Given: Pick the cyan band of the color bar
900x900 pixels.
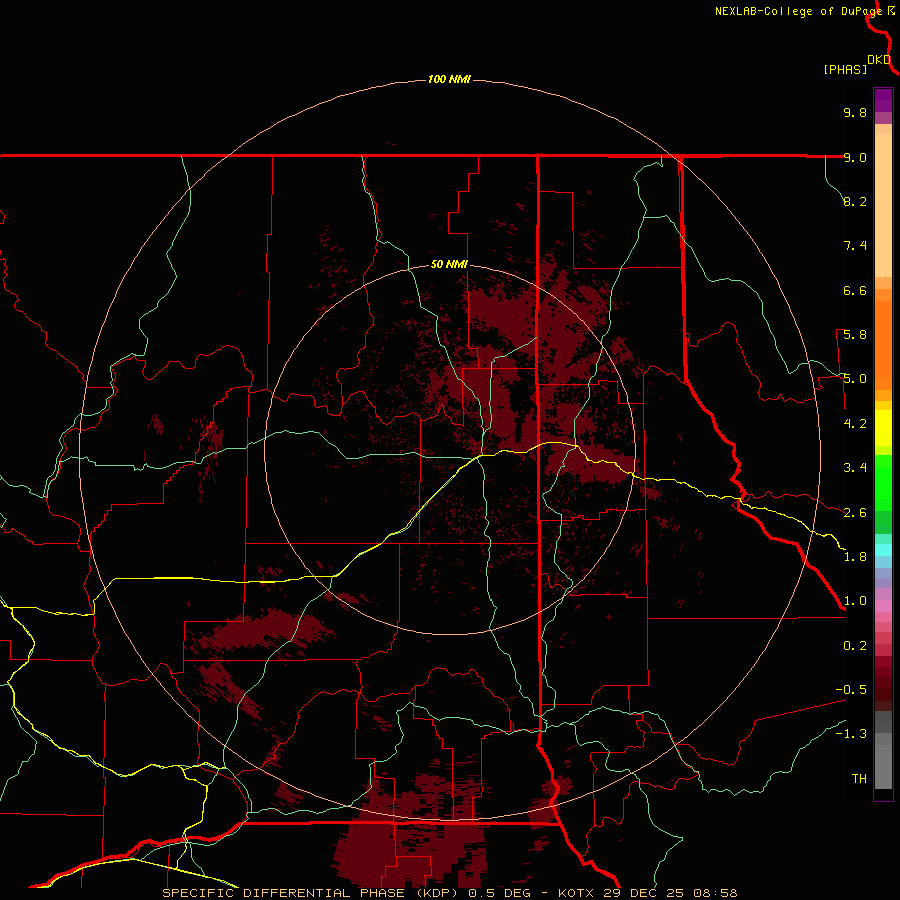Looking at the screenshot, I should point(883,549).
